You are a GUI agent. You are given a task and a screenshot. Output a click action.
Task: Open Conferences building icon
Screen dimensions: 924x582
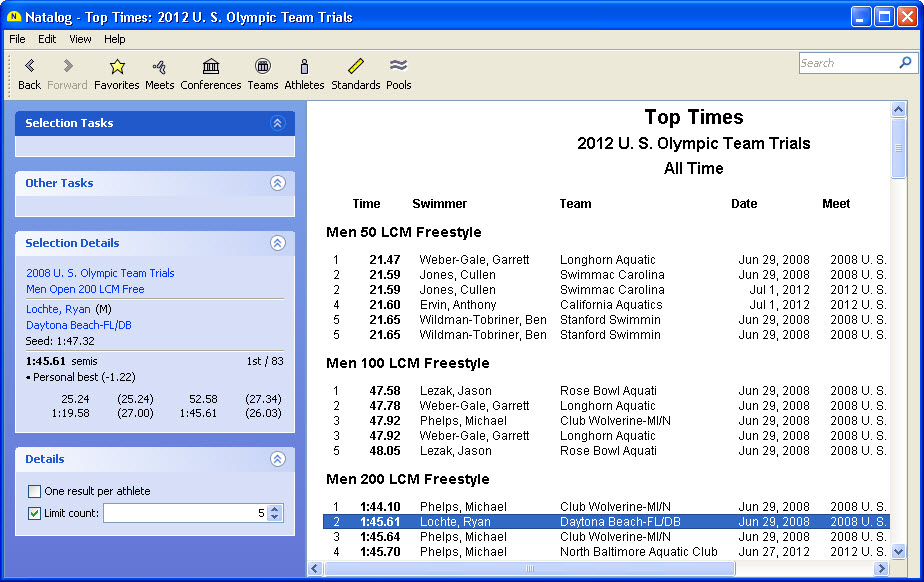[210, 67]
